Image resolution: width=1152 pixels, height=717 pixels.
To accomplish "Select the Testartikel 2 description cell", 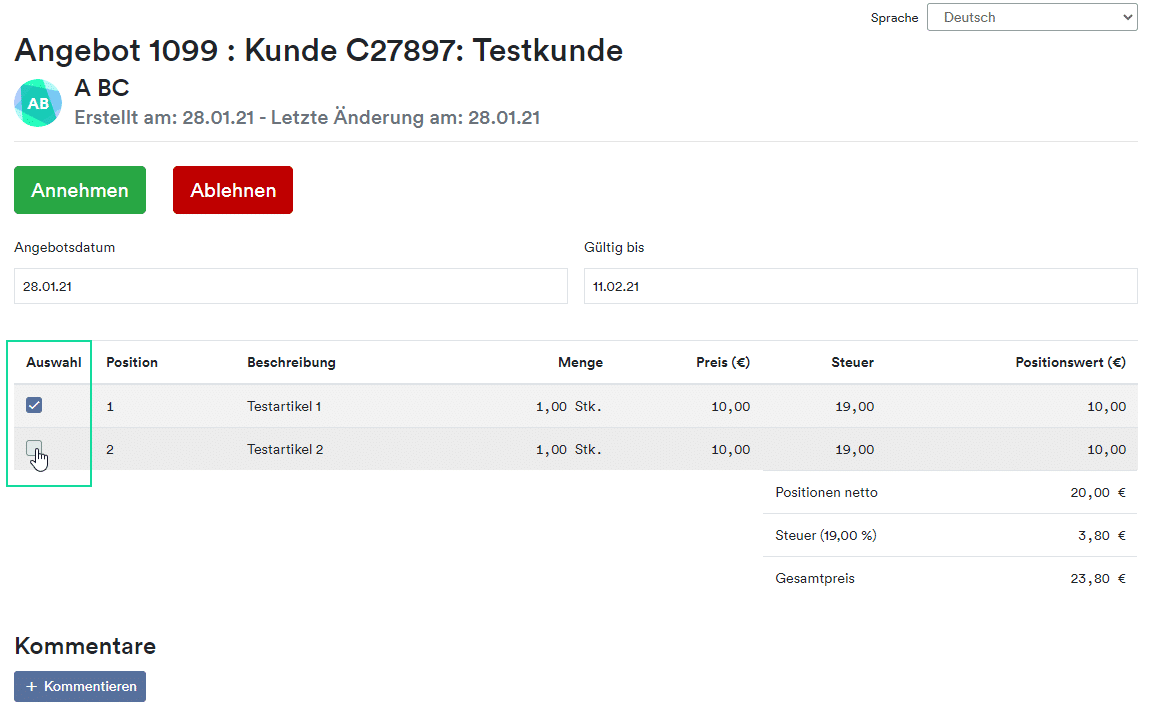I will 285,449.
